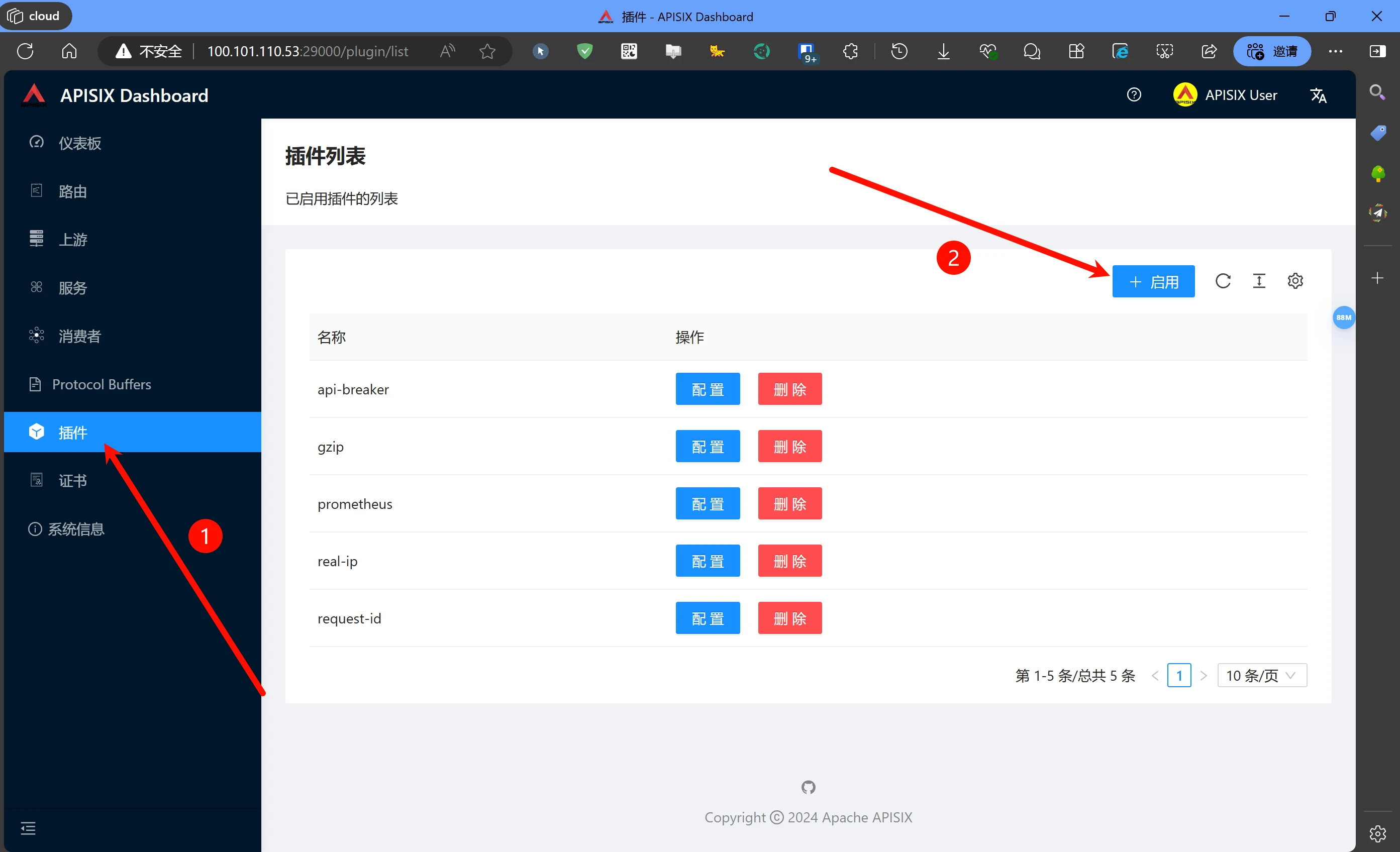The image size is (1400, 852).
Task: Configure the prometheus plugin
Action: (x=707, y=504)
